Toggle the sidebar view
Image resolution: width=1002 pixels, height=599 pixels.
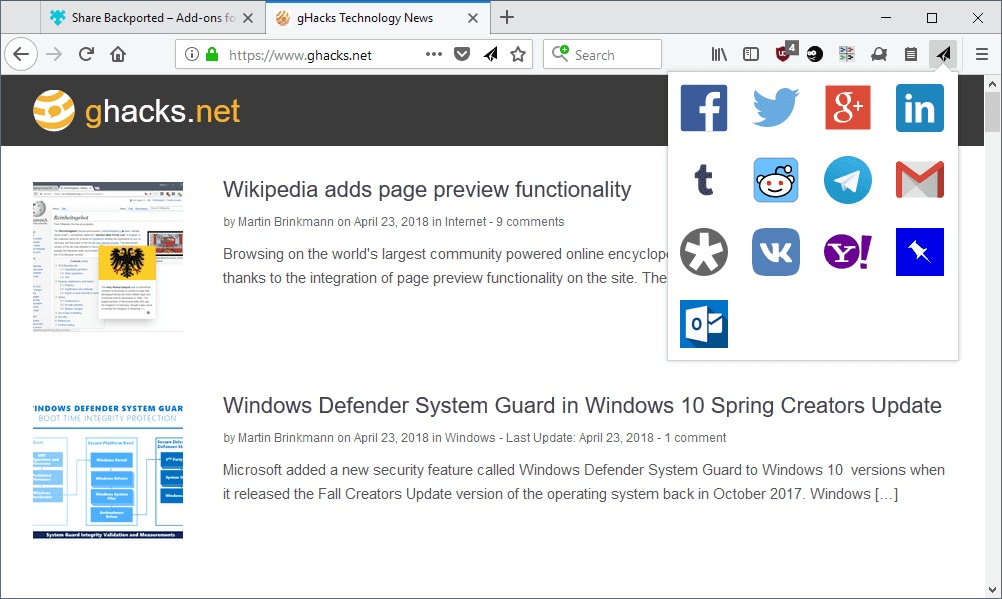751,54
